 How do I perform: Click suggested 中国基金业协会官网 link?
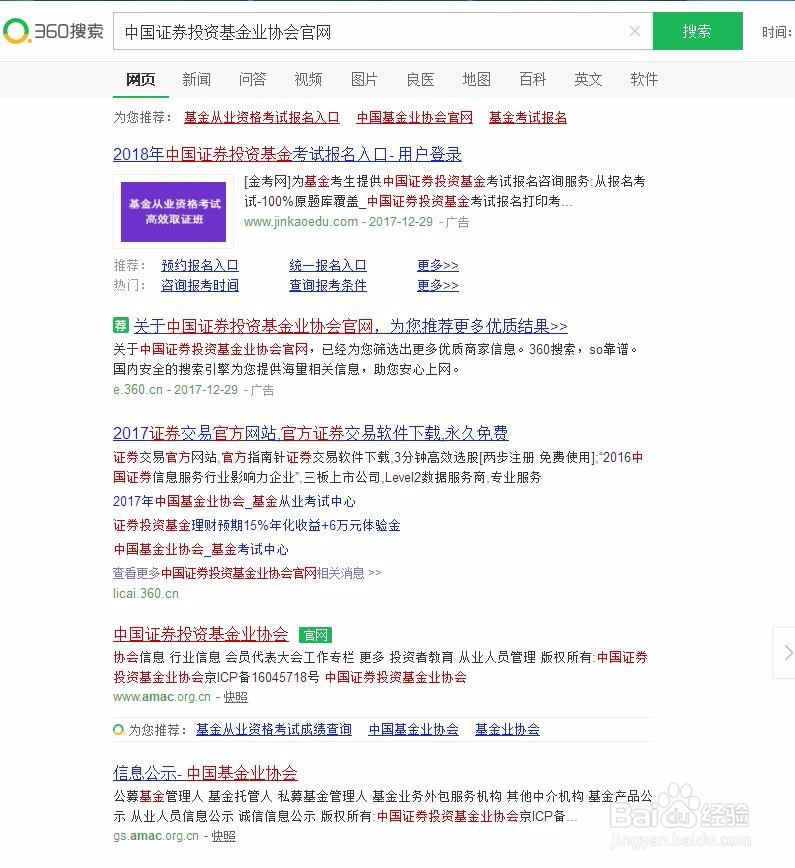[x=415, y=117]
